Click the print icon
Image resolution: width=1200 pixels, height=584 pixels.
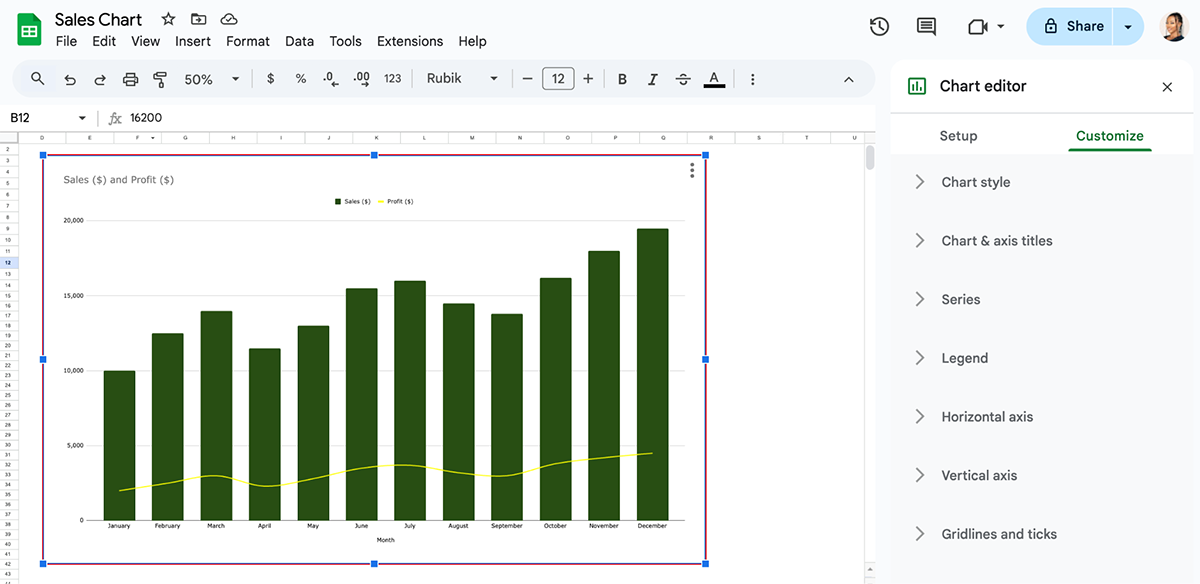[130, 79]
